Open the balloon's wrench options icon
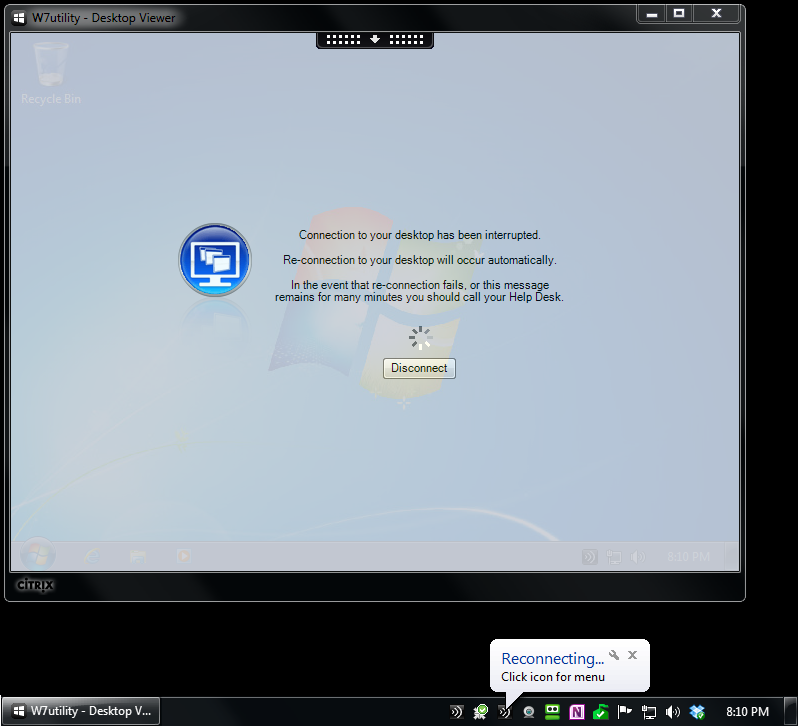 click(614, 656)
